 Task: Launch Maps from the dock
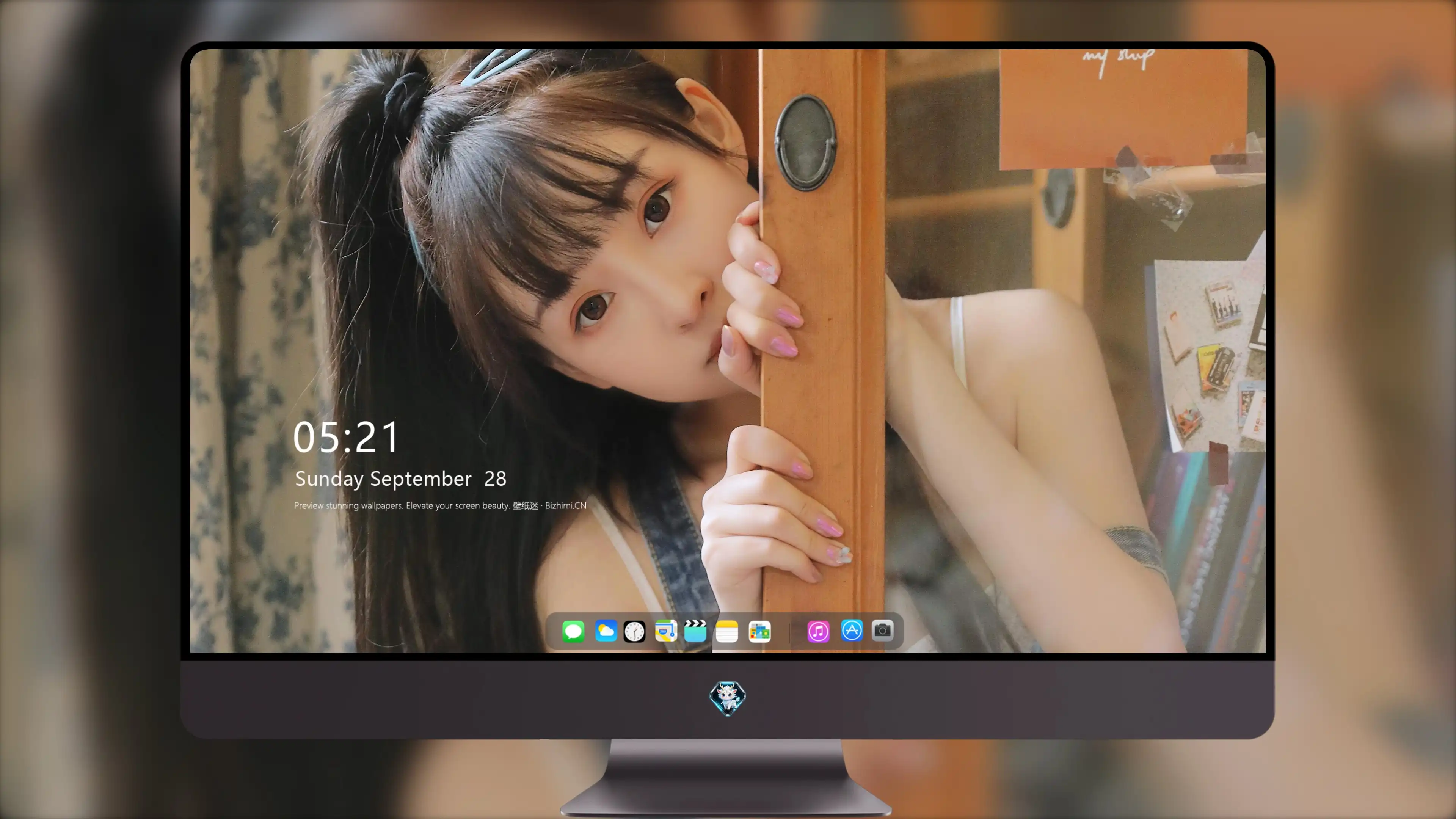coord(666,631)
